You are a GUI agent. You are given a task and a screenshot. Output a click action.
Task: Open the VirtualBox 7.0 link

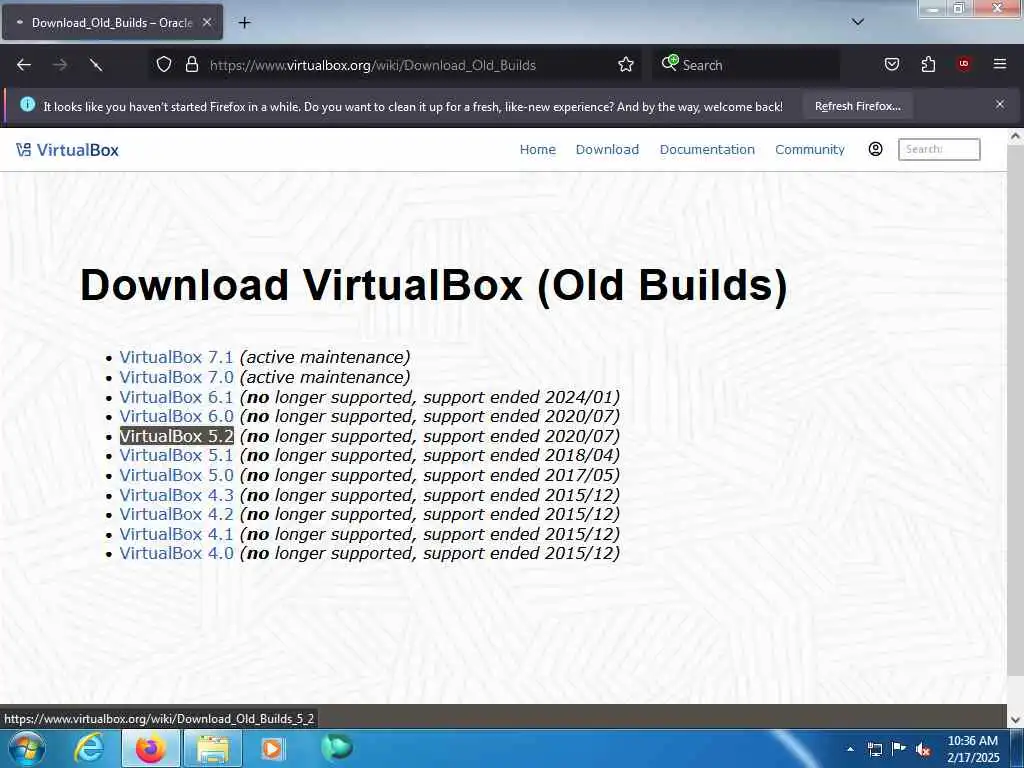(x=176, y=377)
